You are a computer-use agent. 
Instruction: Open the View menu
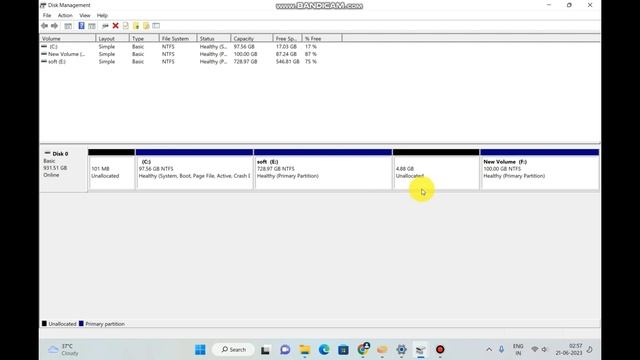(x=85, y=16)
